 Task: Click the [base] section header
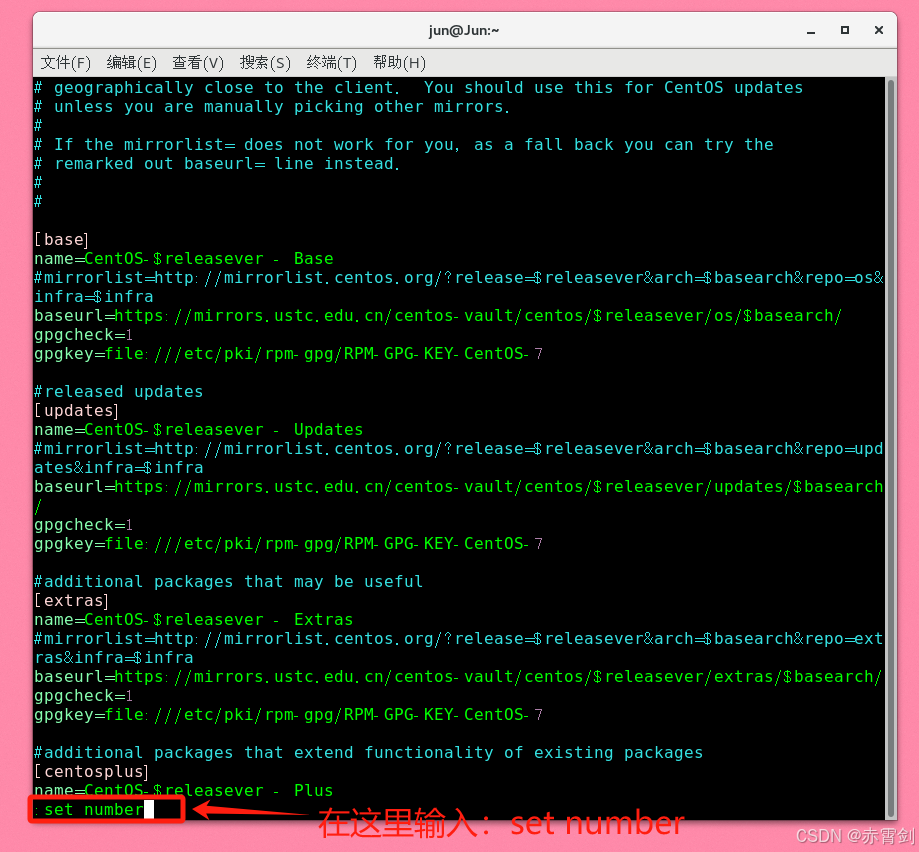pos(62,240)
